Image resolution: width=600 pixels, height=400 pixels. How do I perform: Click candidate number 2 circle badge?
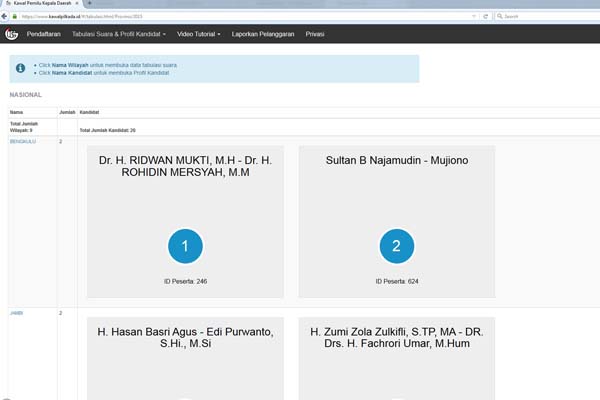point(397,245)
